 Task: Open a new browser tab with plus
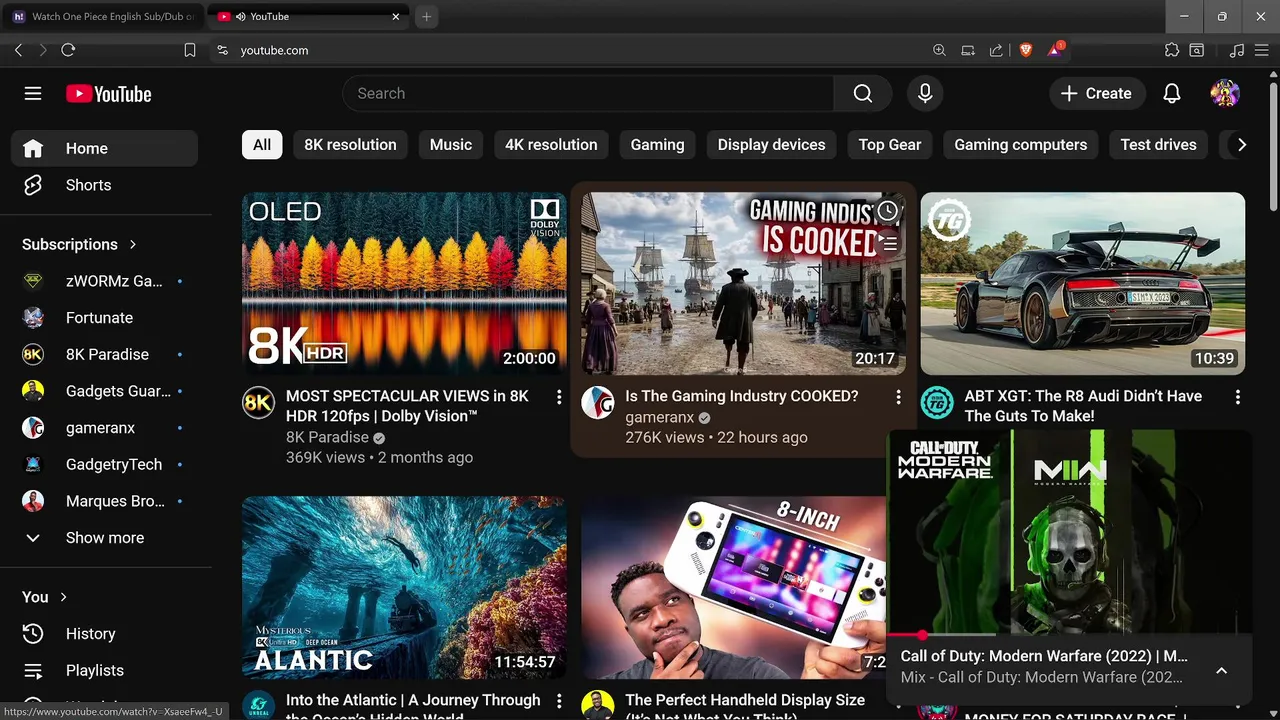[426, 17]
